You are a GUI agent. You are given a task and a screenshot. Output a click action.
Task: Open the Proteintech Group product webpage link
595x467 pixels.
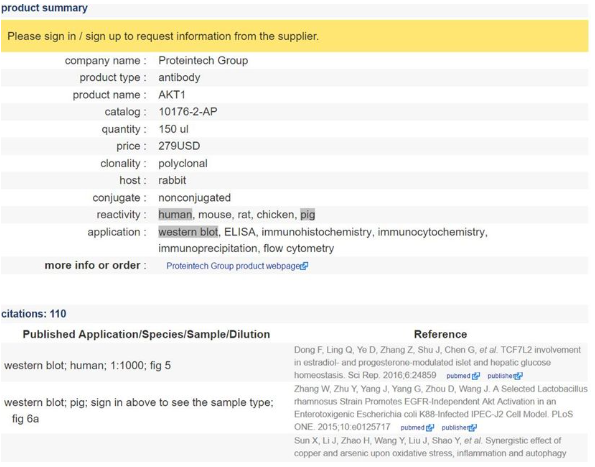233,266
